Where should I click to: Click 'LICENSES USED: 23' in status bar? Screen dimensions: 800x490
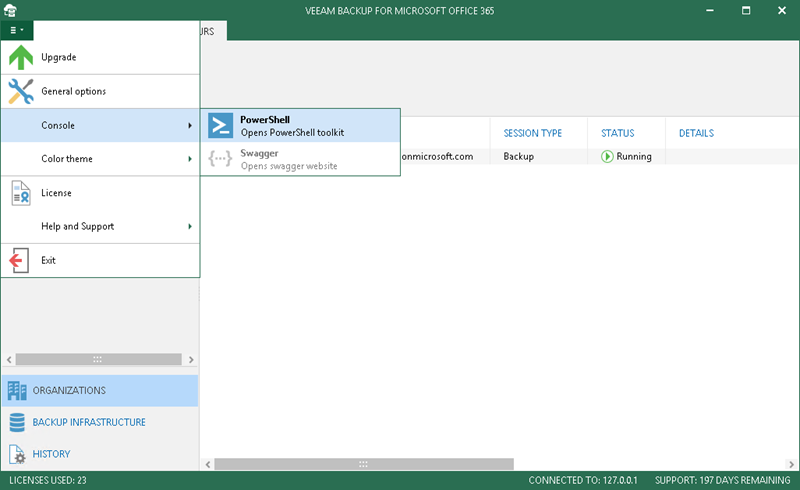47,480
